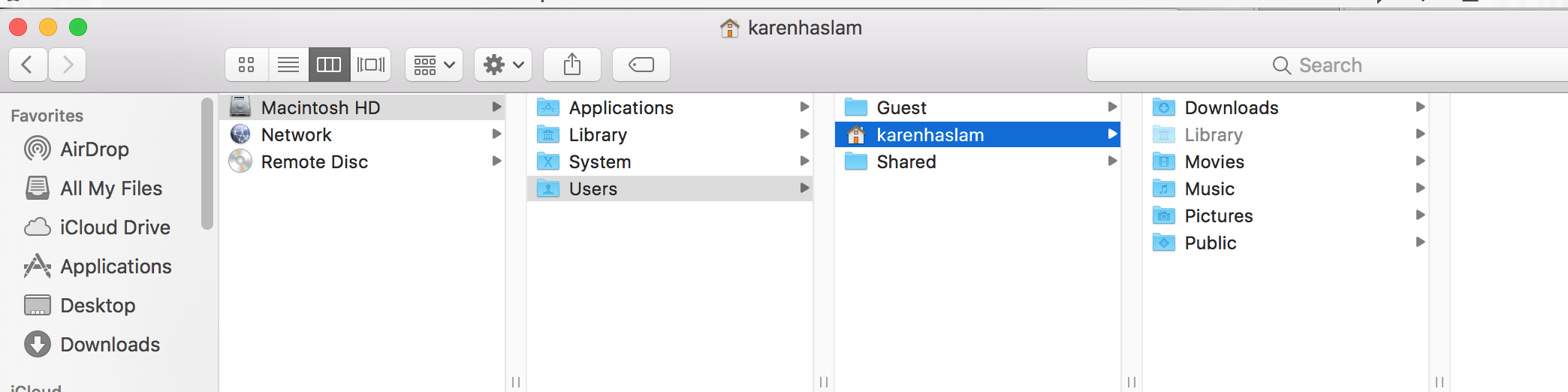Expand arrow next to Users
Image resolution: width=1568 pixels, height=392 pixels.
point(804,188)
